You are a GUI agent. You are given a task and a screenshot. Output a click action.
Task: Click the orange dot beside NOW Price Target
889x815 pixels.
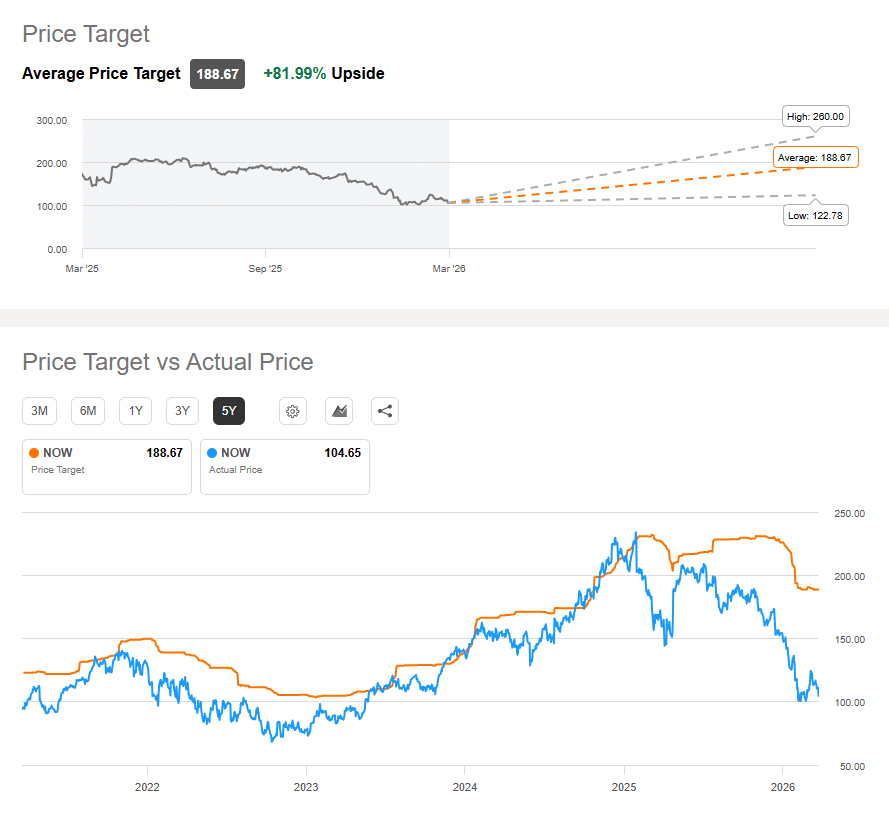36,453
